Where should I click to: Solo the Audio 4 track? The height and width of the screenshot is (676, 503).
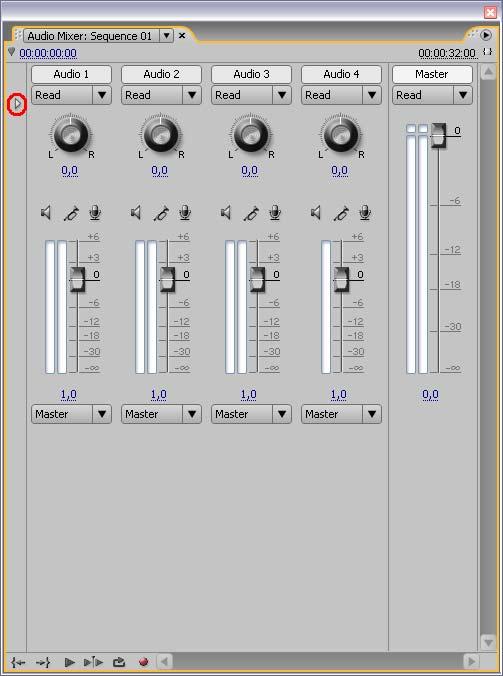coord(341,213)
